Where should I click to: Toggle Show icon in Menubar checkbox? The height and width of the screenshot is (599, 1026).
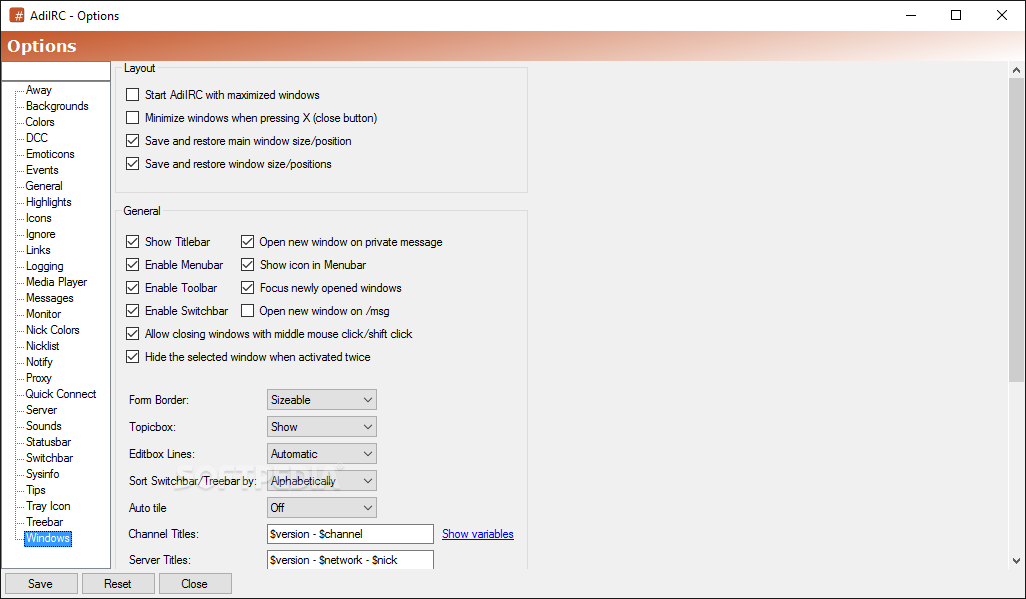247,264
